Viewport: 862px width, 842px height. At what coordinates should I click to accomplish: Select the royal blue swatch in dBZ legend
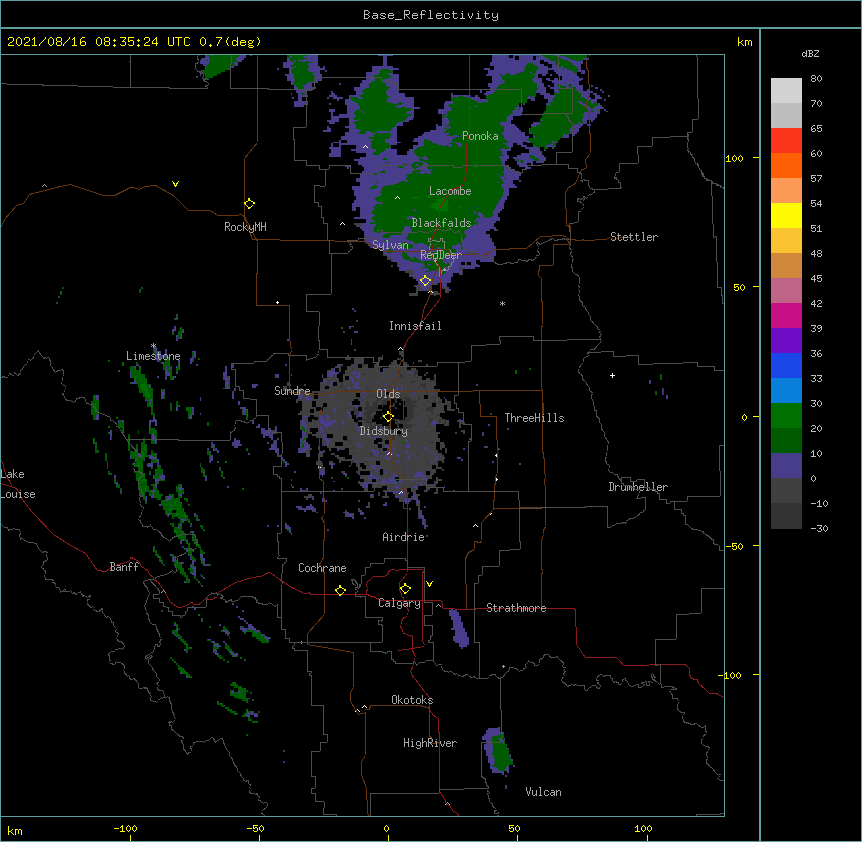pos(786,365)
